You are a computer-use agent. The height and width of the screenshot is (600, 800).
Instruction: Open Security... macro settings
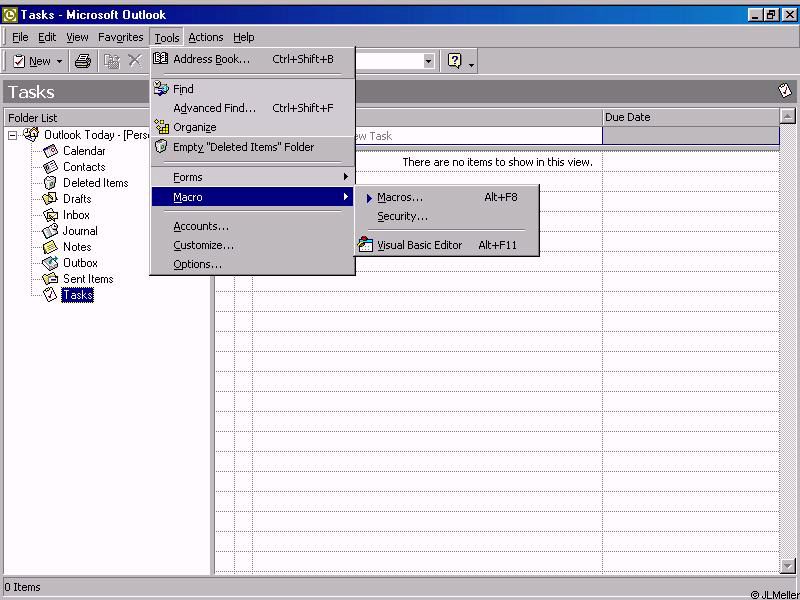click(402, 216)
